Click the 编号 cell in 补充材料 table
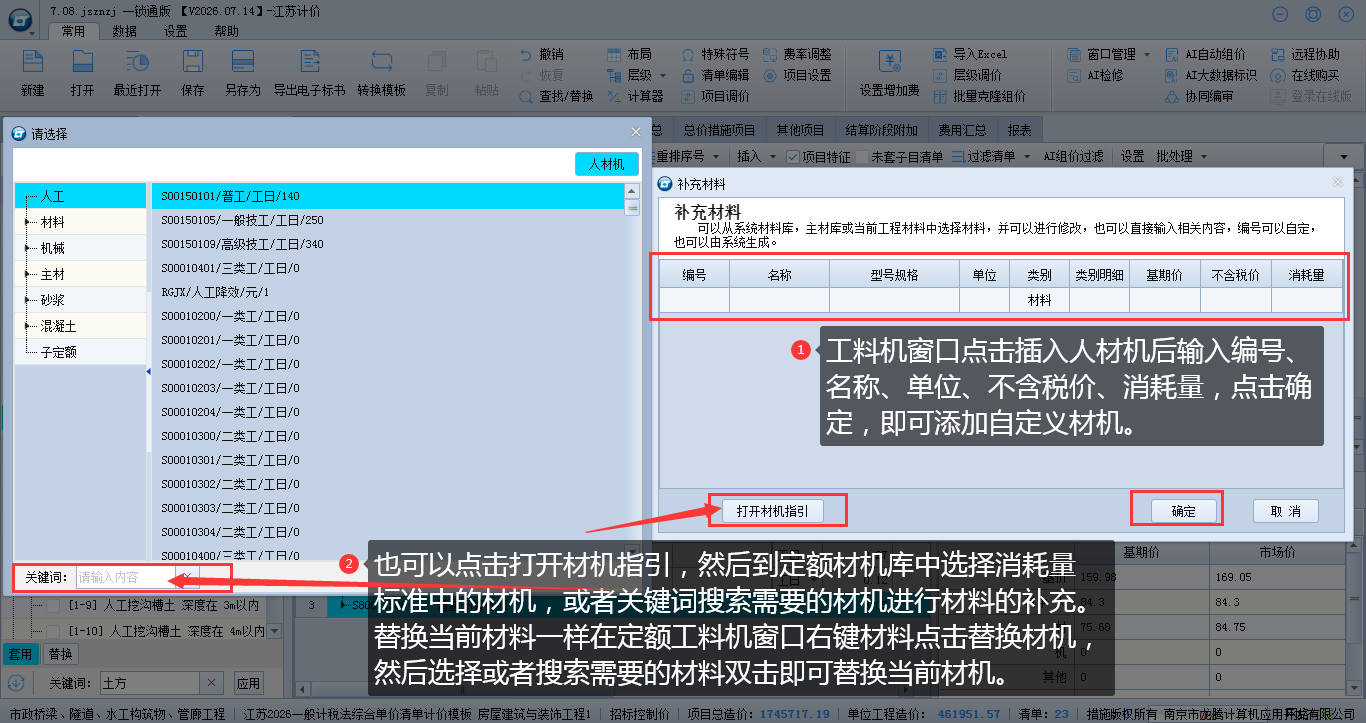The width and height of the screenshot is (1366, 723). click(x=694, y=300)
